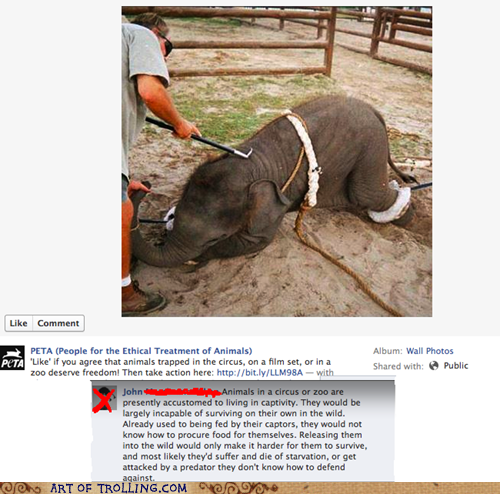Click the 'with' tagged text after the link
The height and width of the screenshot is (494, 500).
[325, 372]
